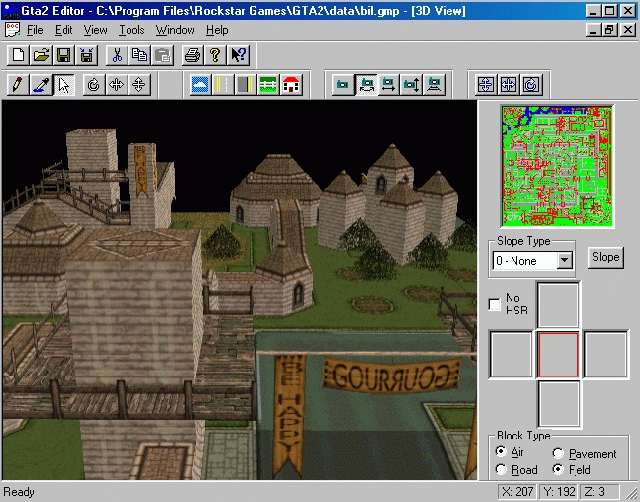Click the camera vertical move icon

(x=411, y=85)
